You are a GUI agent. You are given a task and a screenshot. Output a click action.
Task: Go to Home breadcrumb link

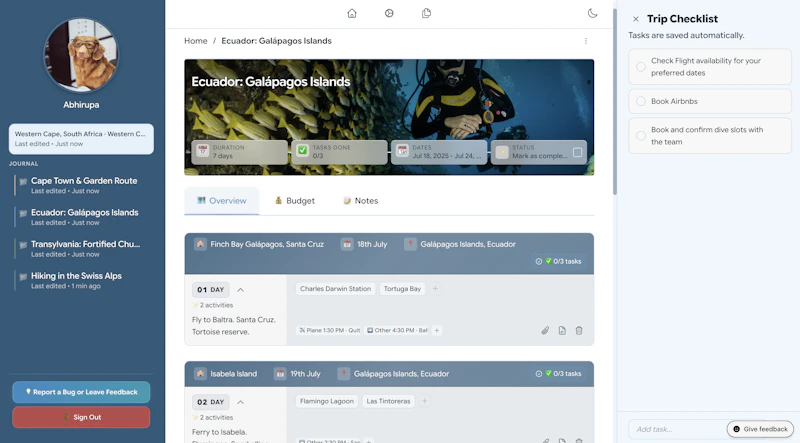(196, 41)
